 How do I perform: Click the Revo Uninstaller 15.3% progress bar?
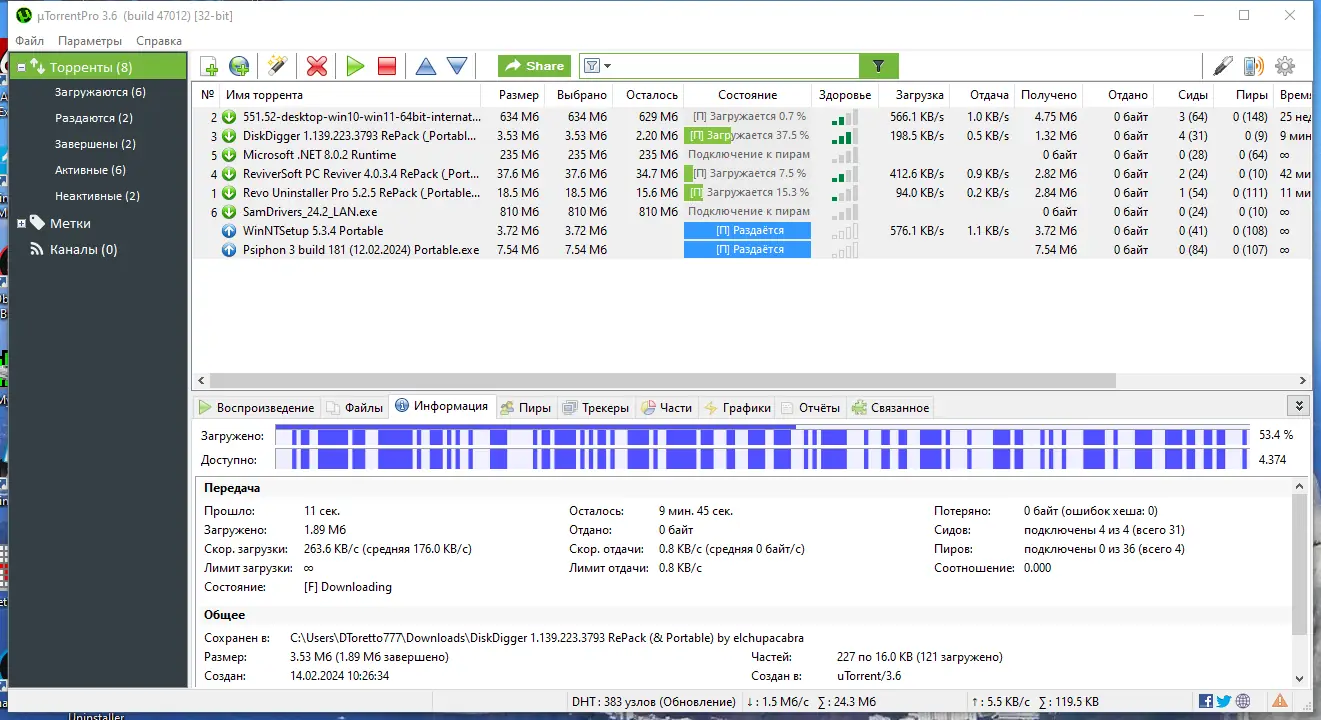[x=747, y=193]
